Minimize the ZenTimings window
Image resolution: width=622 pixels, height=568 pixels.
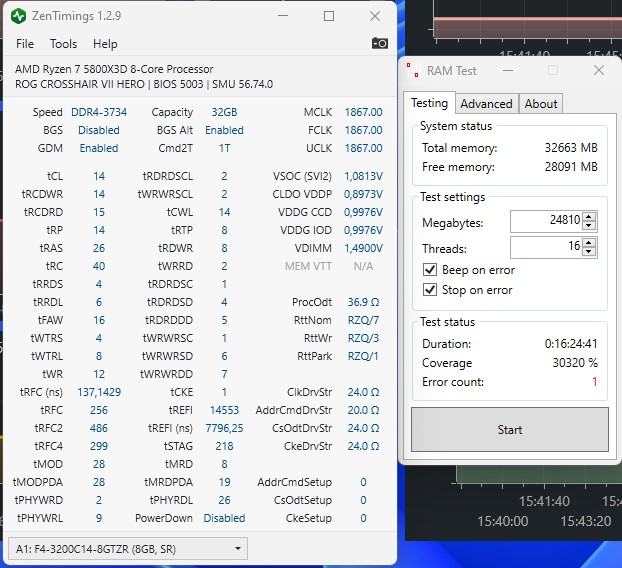click(x=283, y=16)
